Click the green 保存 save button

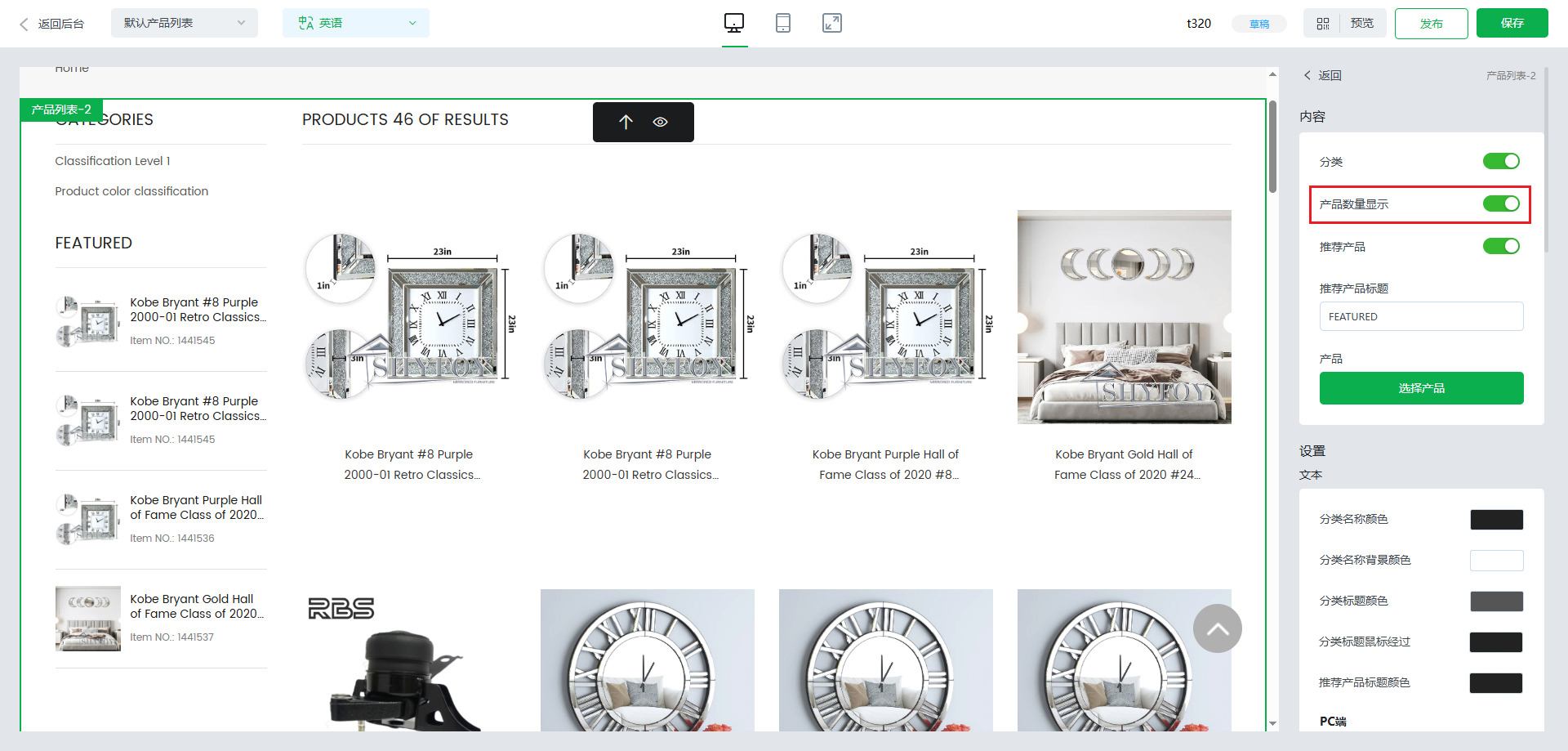pyautogui.click(x=1512, y=23)
